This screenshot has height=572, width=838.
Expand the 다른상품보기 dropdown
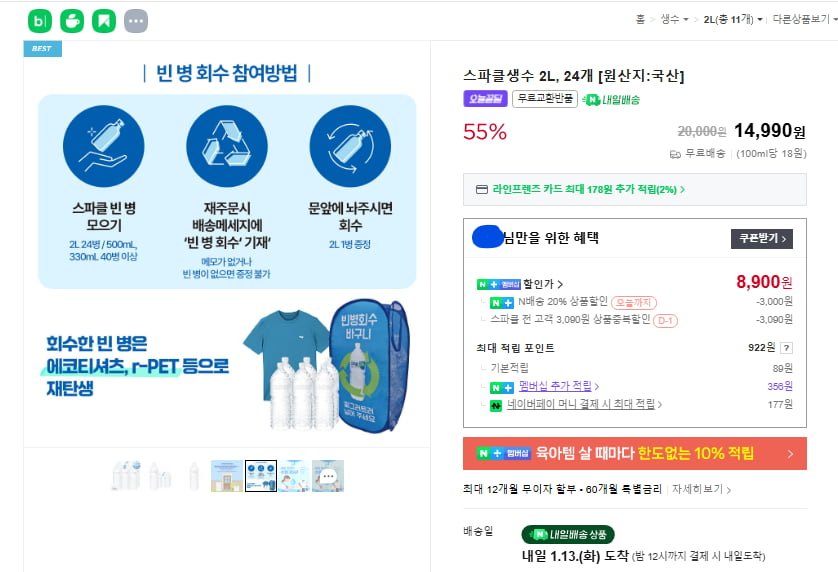tap(802, 19)
